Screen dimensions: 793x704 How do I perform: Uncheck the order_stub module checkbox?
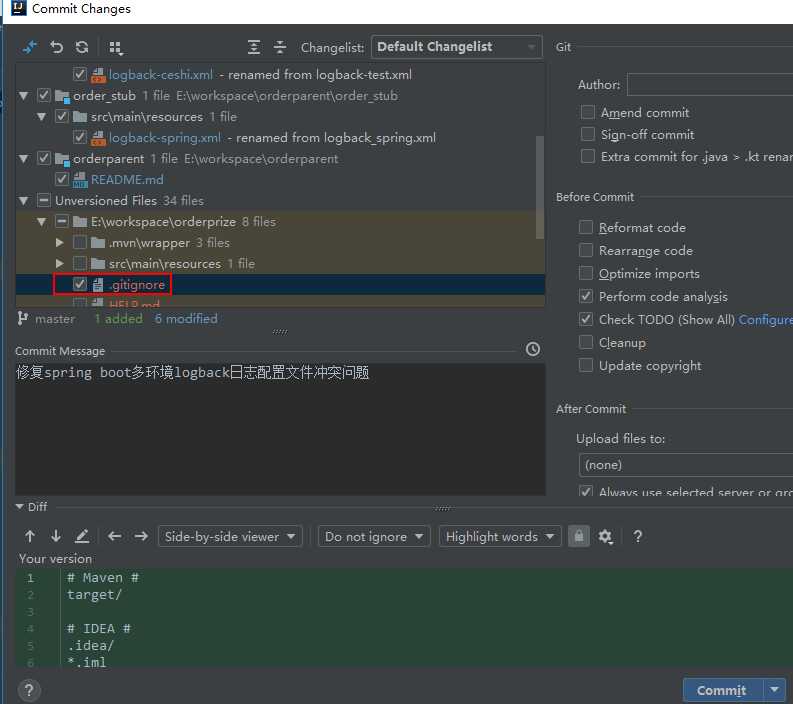coord(44,96)
